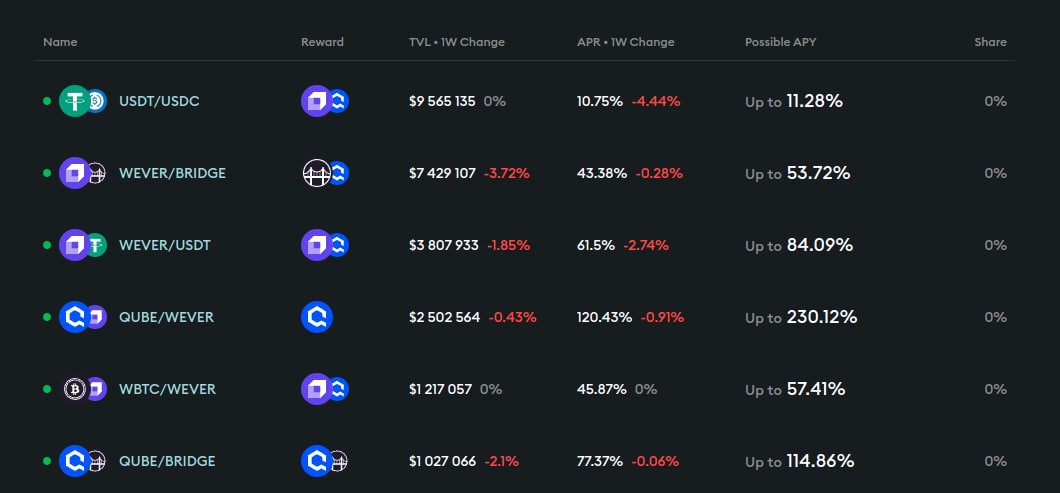The height and width of the screenshot is (493, 1060).
Task: Click the reward icons in WEVER/BRIDGE row
Action: (324, 173)
